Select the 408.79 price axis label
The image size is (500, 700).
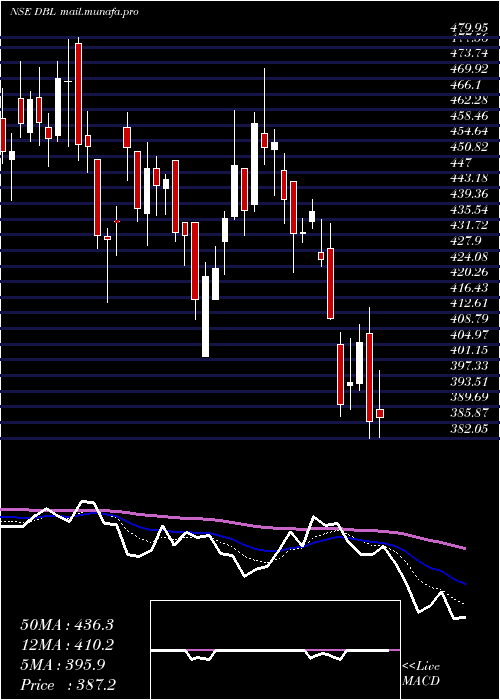[469, 319]
